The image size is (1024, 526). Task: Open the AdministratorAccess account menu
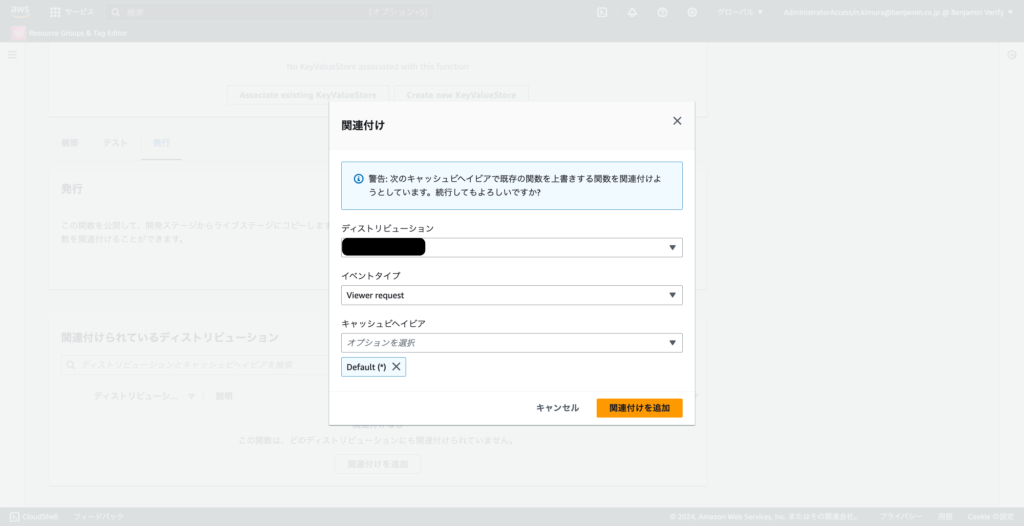pyautogui.click(x=899, y=12)
